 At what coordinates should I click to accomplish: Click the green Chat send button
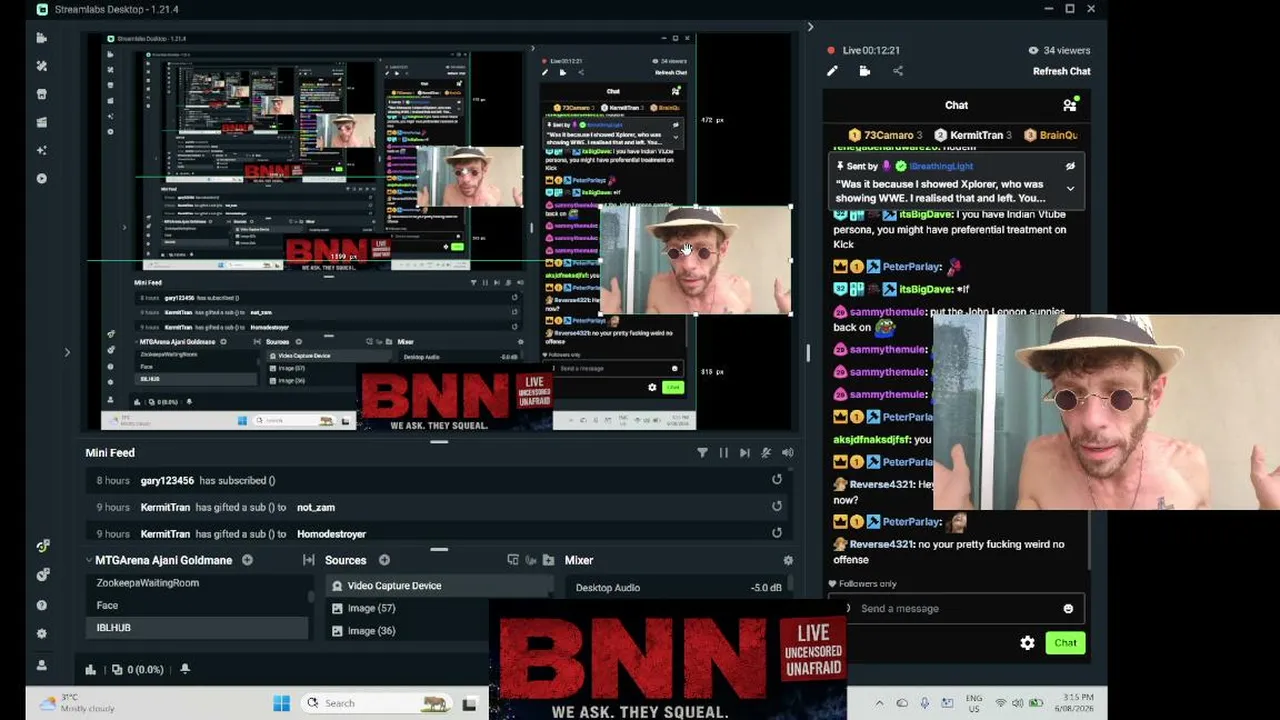point(1065,643)
